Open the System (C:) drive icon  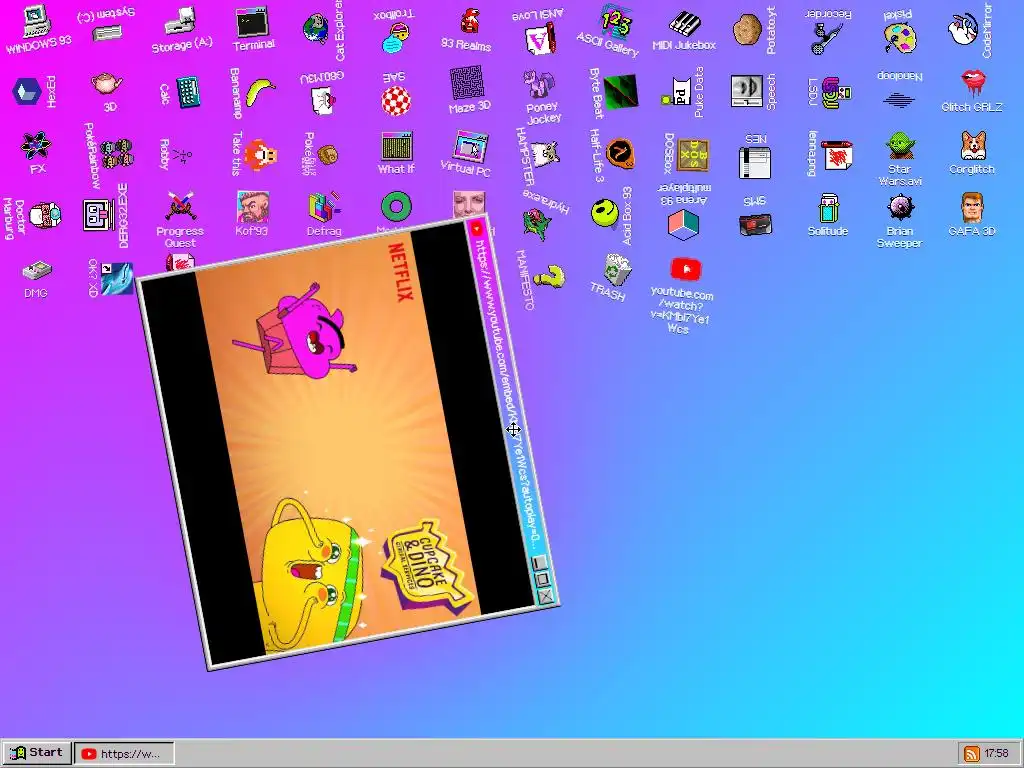[x=108, y=33]
